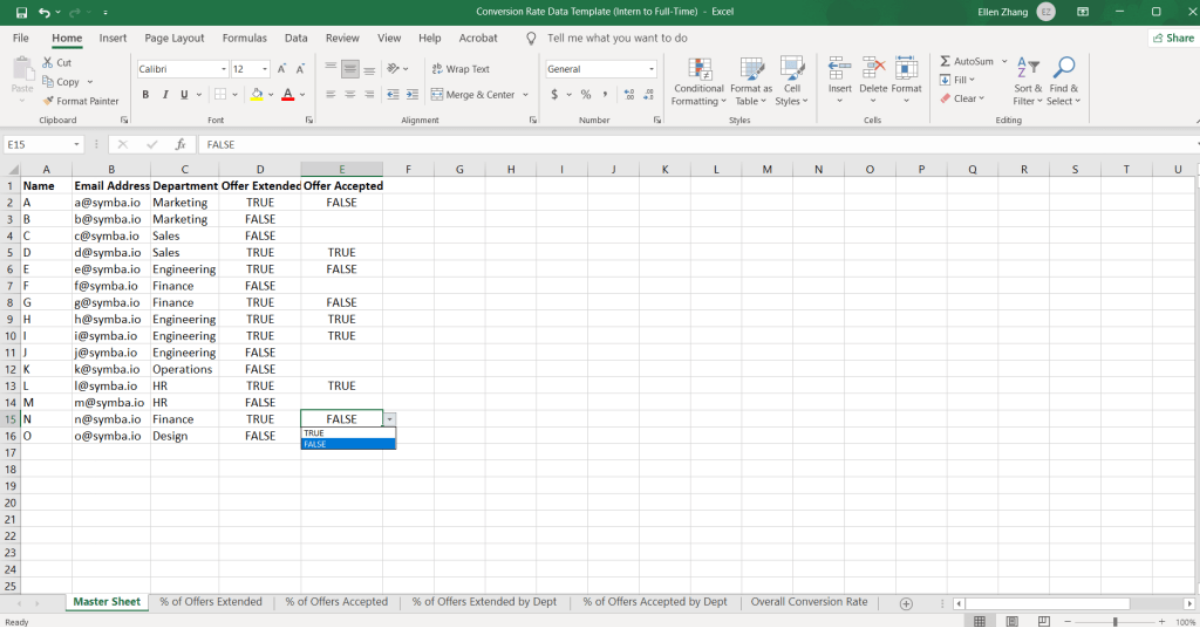Screen dimensions: 1200x627
Task: Increase decimal places
Action: tap(628, 95)
